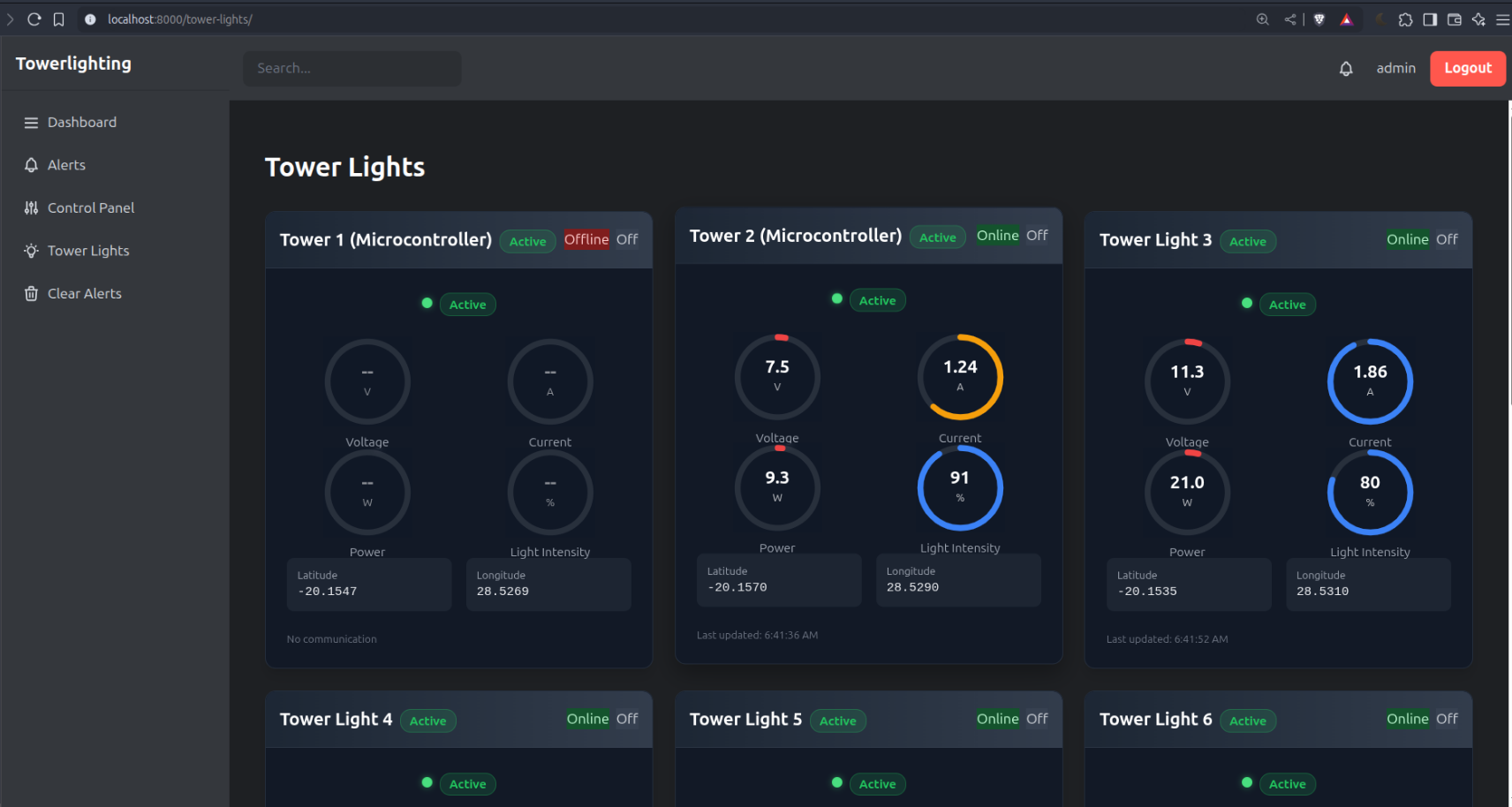1512x807 pixels.
Task: Toggle the Off switch on Tower 2 card
Action: [x=1037, y=236]
